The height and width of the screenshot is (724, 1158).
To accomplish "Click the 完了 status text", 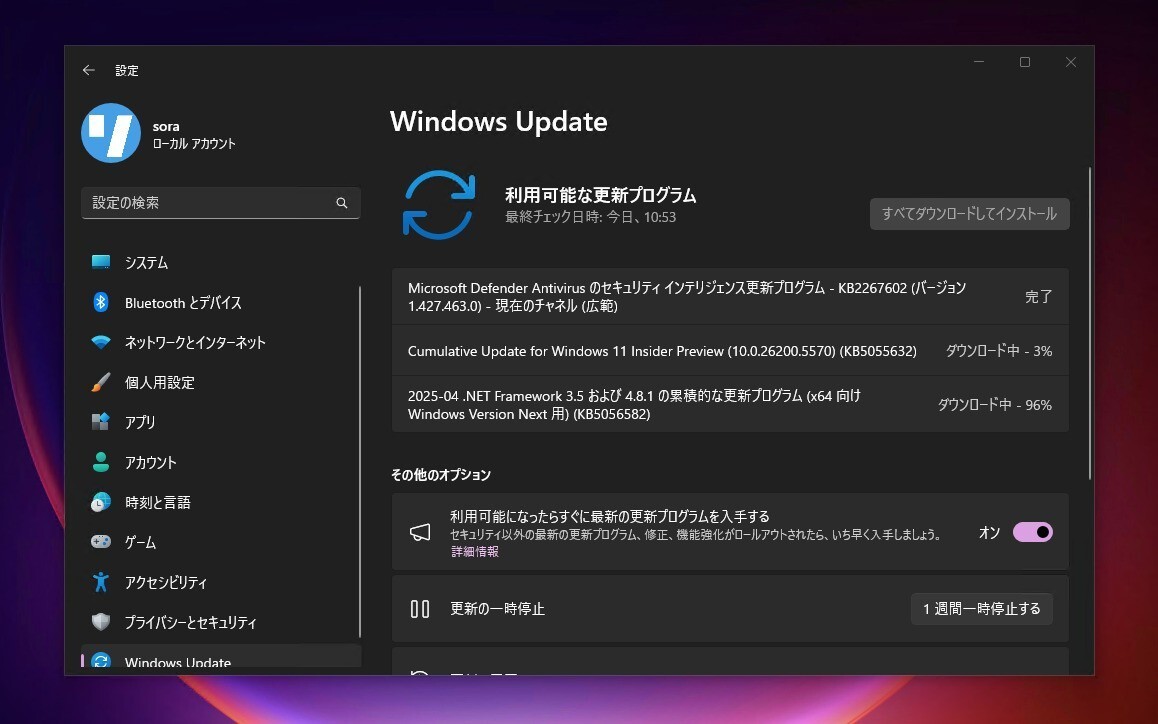I will (1038, 296).
